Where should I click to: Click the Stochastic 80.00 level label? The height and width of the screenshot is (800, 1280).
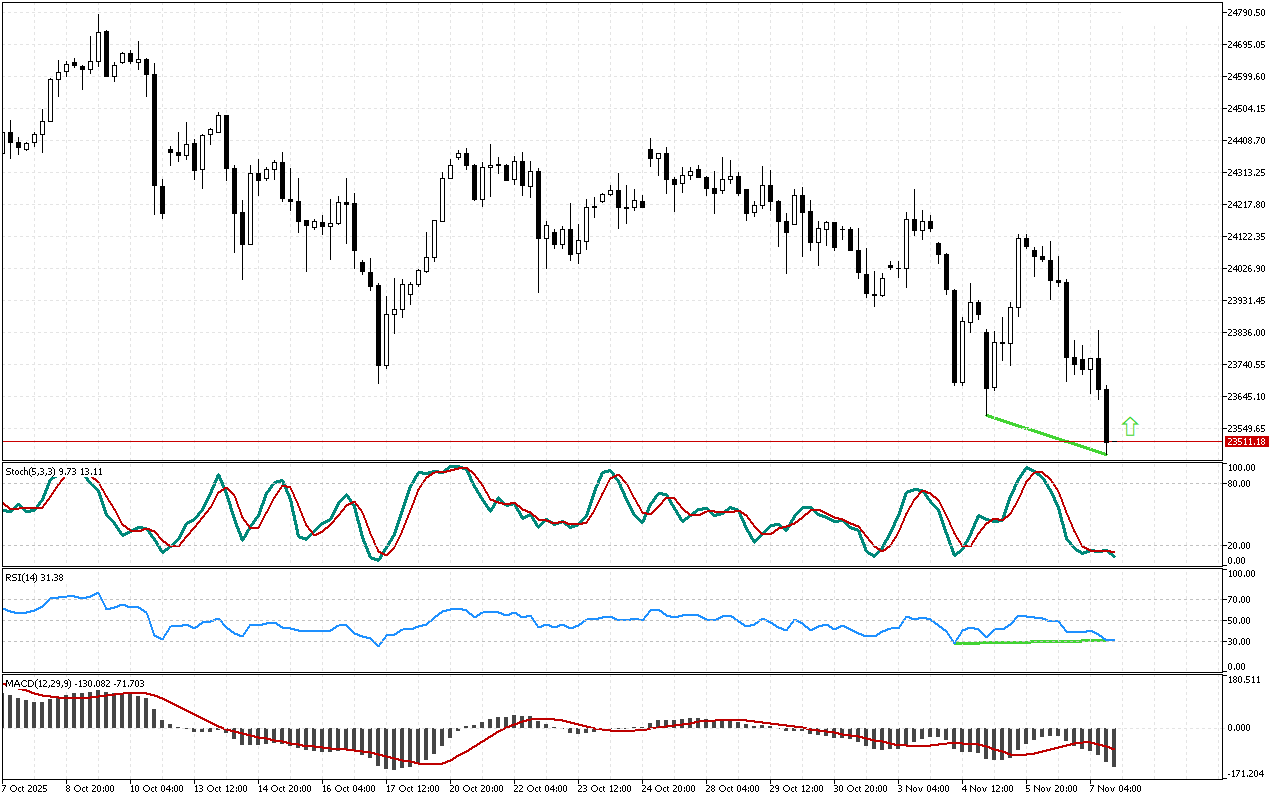click(x=1243, y=484)
